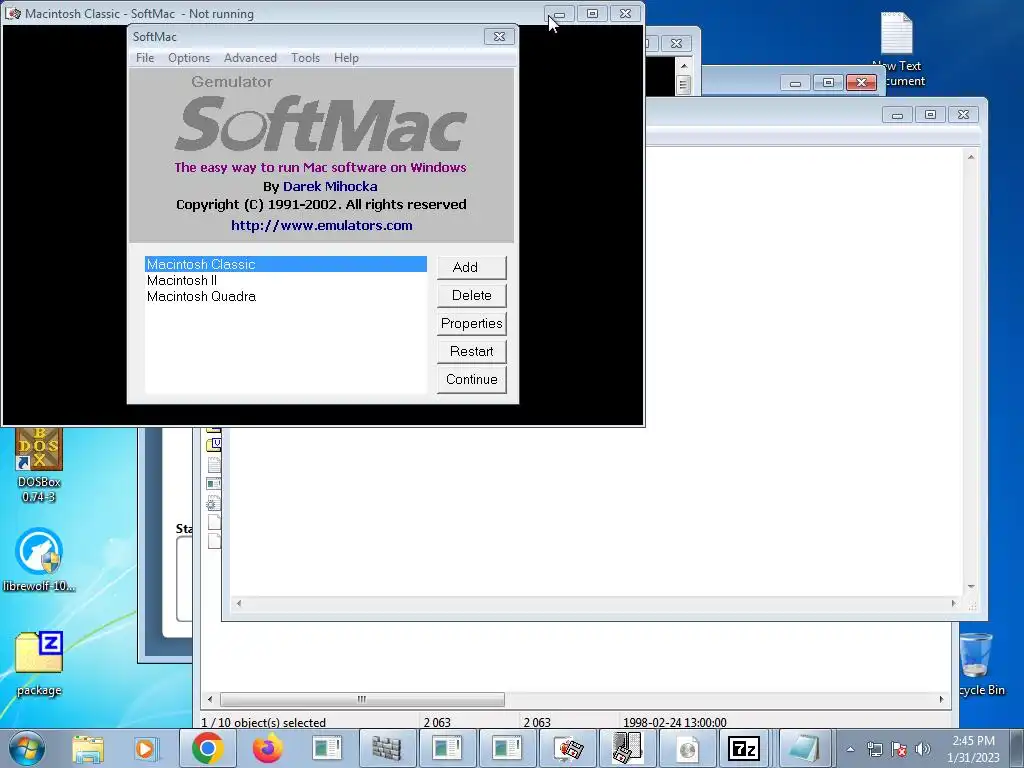Open Google Chrome from the taskbar
The width and height of the screenshot is (1024, 768).
tap(208, 748)
